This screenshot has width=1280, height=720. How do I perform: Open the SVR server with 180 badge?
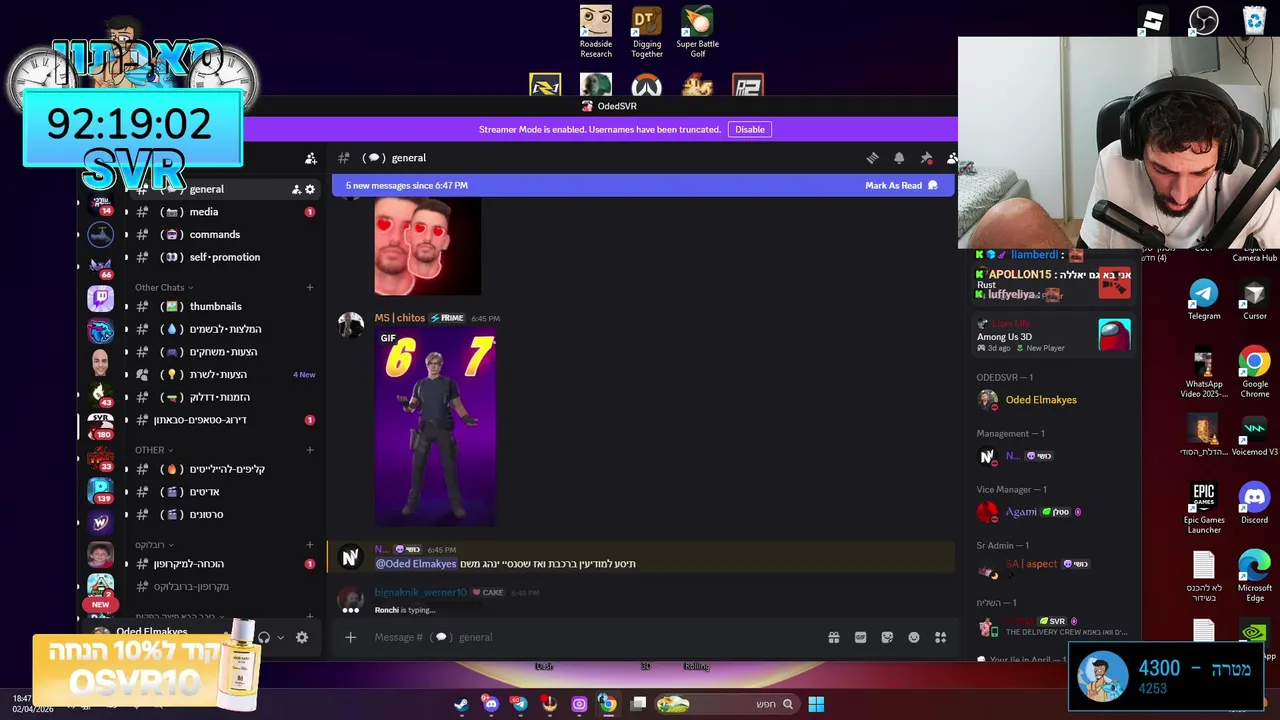(x=100, y=425)
